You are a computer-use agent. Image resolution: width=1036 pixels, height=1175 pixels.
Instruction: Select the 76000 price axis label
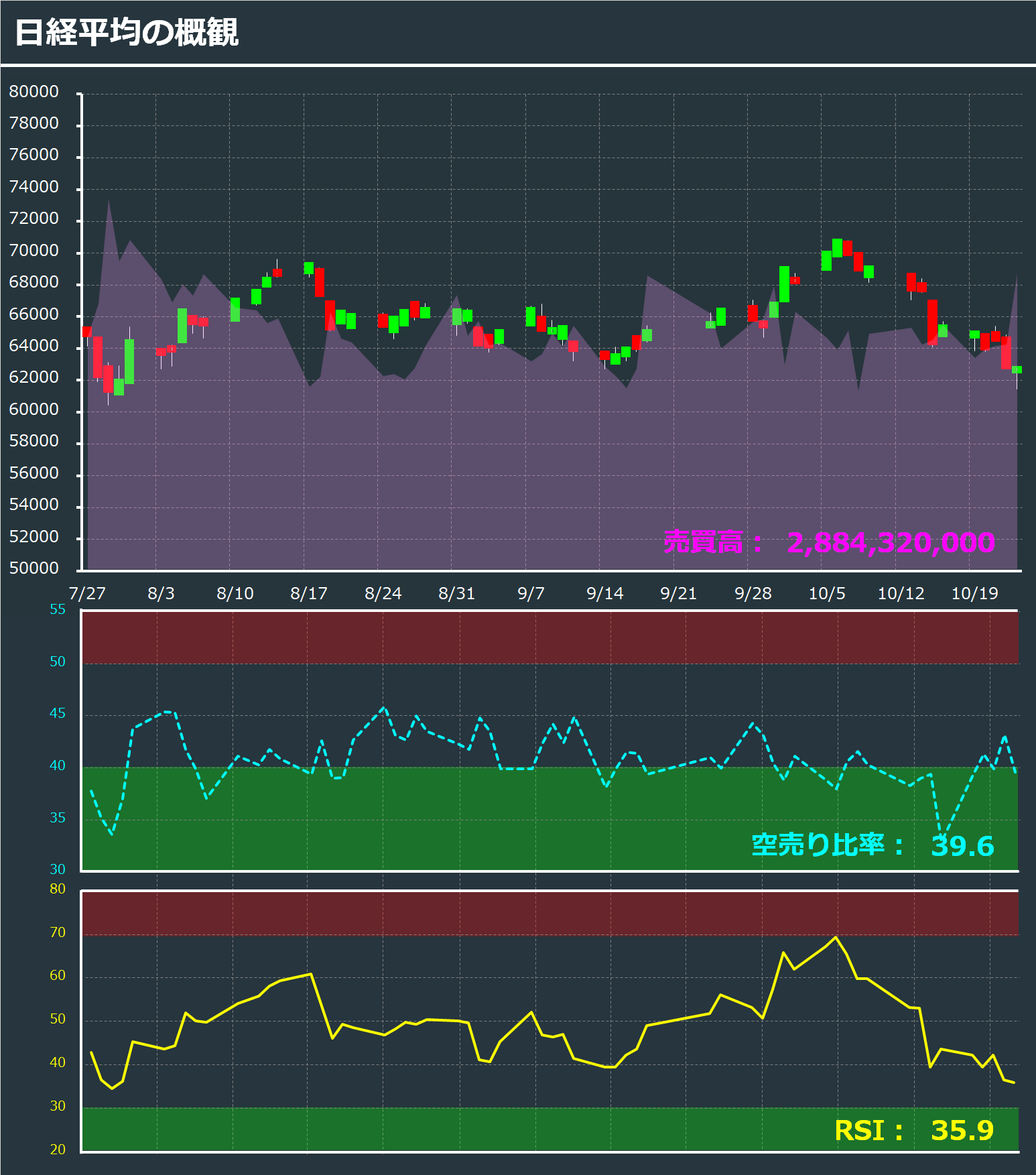point(34,154)
